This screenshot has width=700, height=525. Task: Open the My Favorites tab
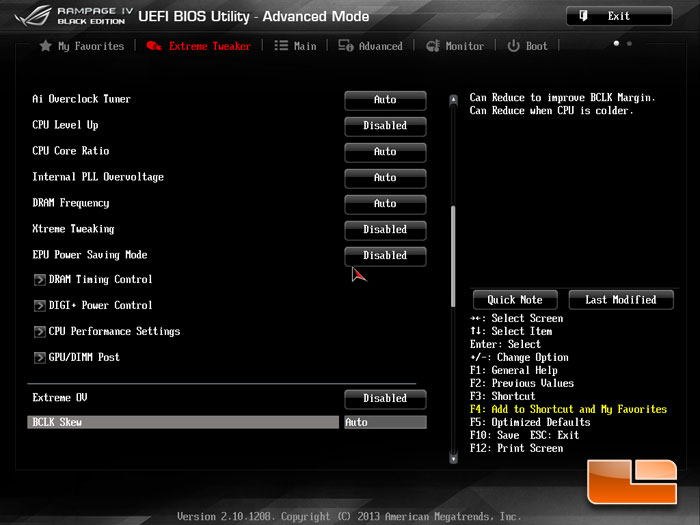pyautogui.click(x=82, y=46)
